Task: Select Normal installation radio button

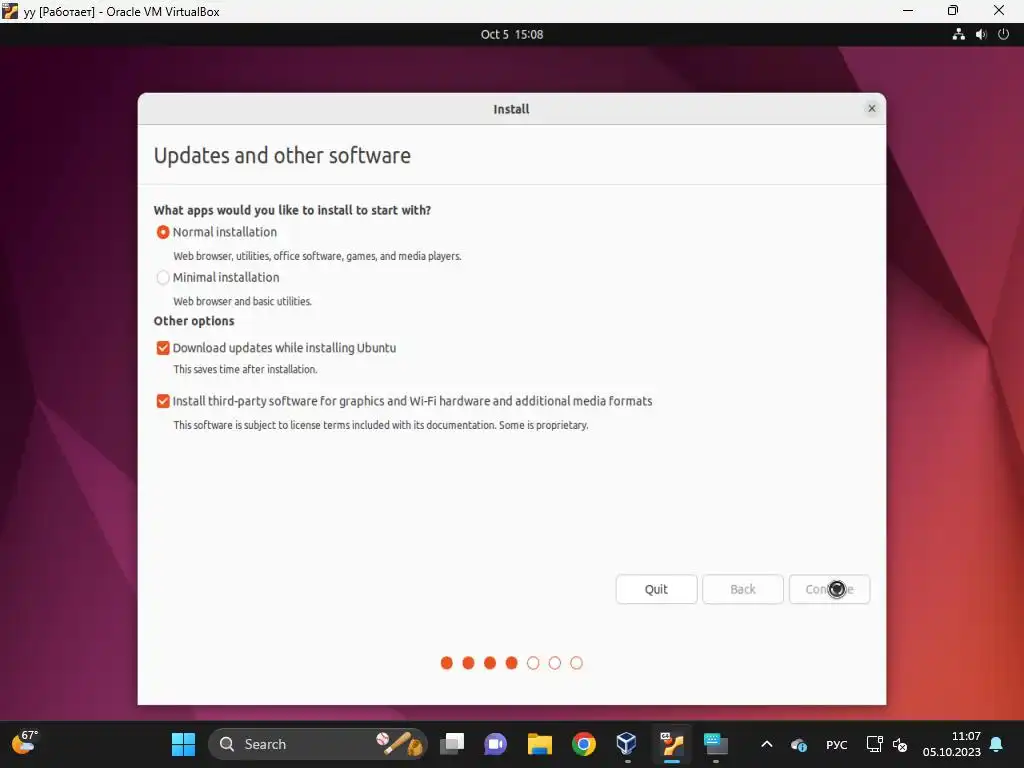Action: point(163,232)
